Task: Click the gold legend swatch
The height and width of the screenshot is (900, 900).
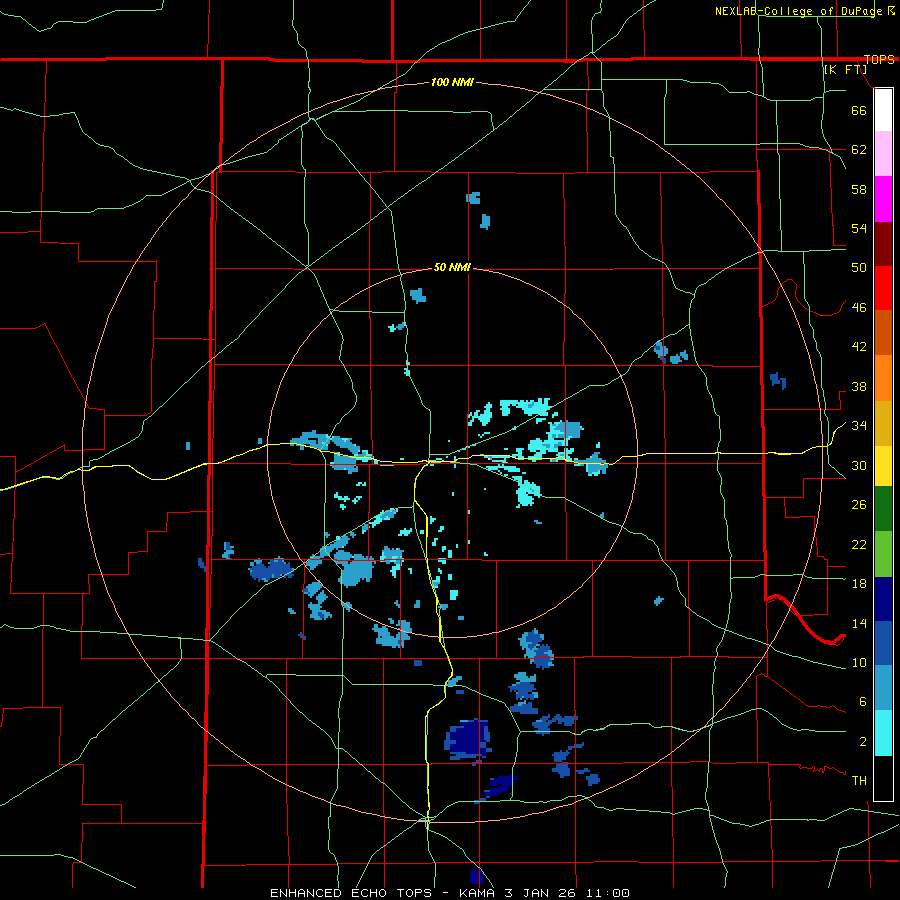Action: [883, 422]
